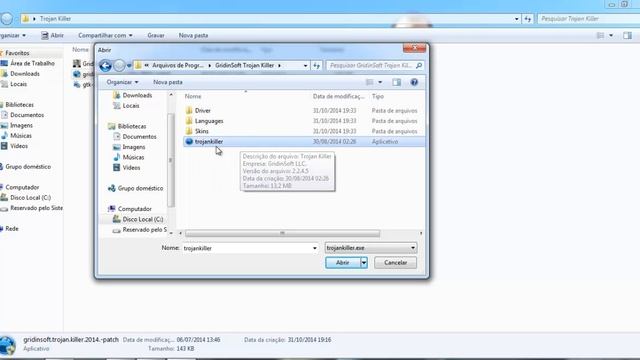The width and height of the screenshot is (640, 360).
Task: Open recent locations dropdown beside Forward arrow
Action: pos(129,66)
